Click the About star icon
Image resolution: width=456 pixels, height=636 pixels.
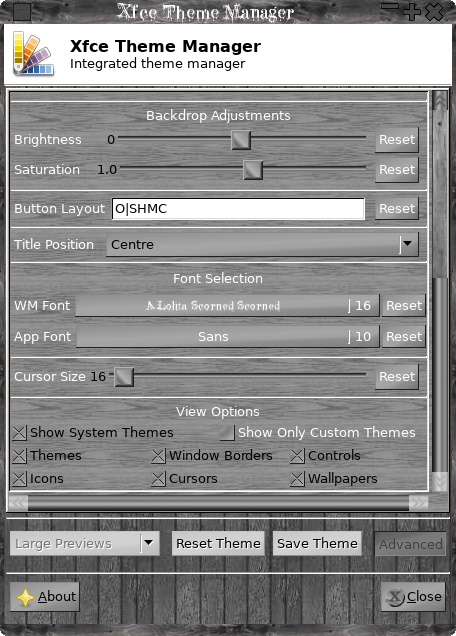[25, 597]
